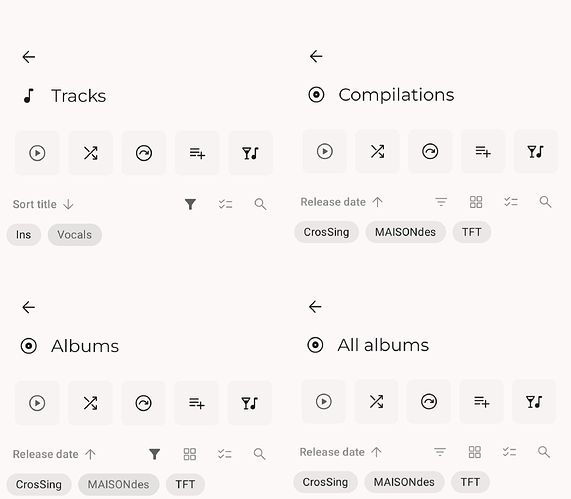Open the filter list icon in All albums
Image resolution: width=571 pixels, height=499 pixels.
pyautogui.click(x=440, y=452)
